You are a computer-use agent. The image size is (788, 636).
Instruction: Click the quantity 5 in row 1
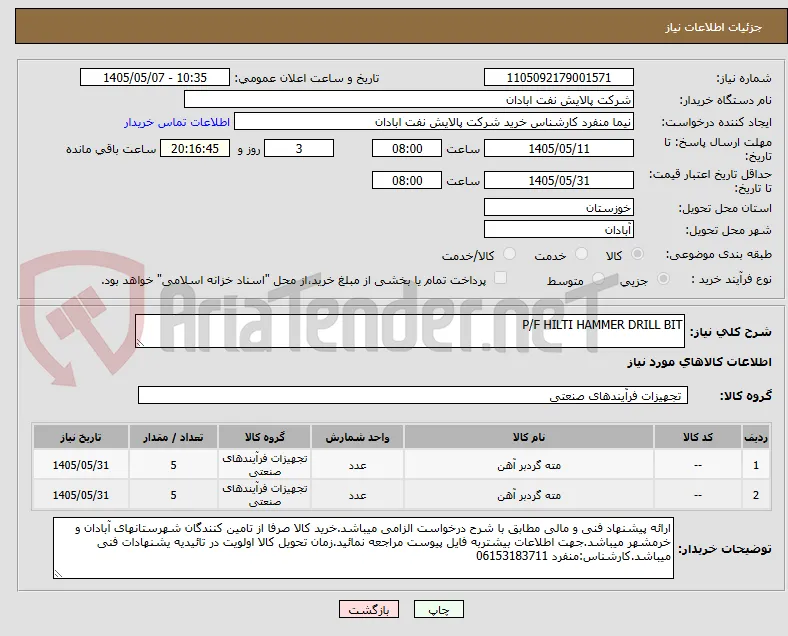tap(173, 465)
